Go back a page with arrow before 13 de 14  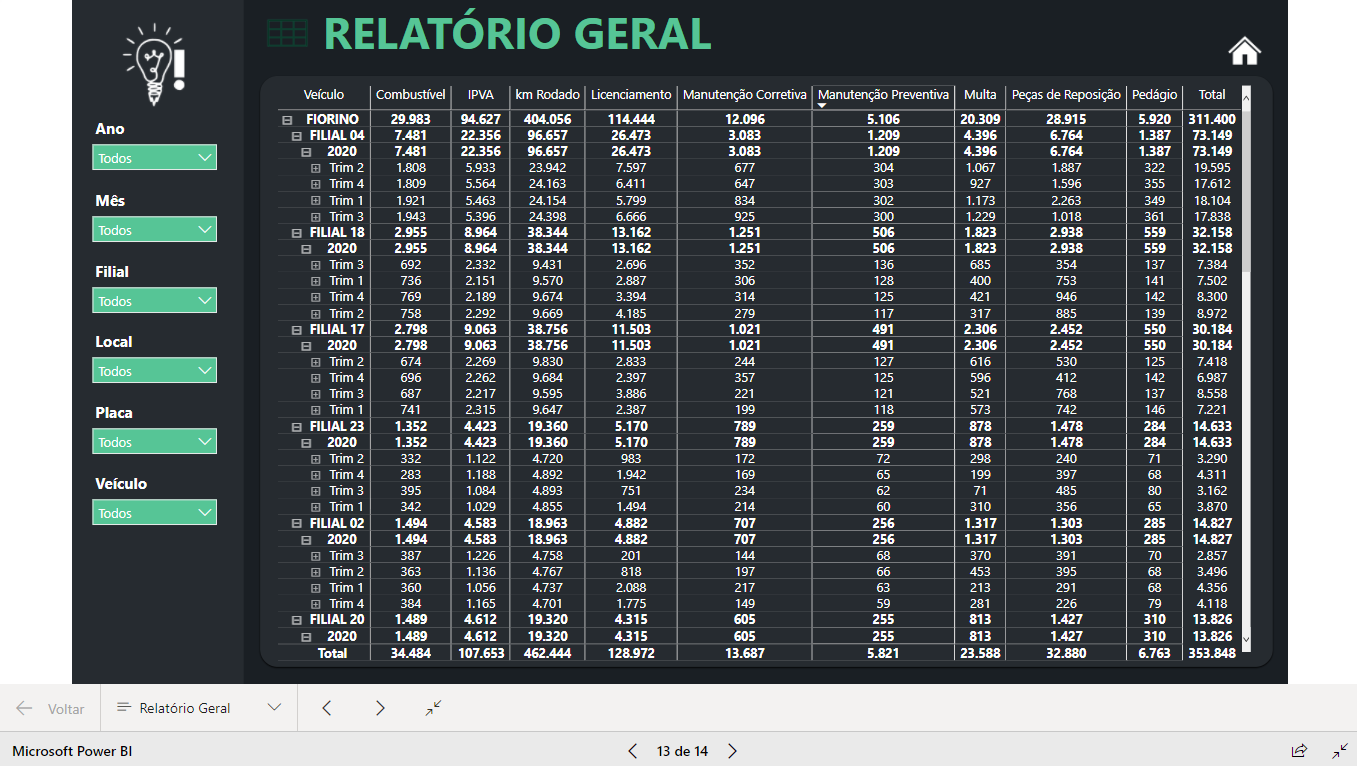[631, 749]
